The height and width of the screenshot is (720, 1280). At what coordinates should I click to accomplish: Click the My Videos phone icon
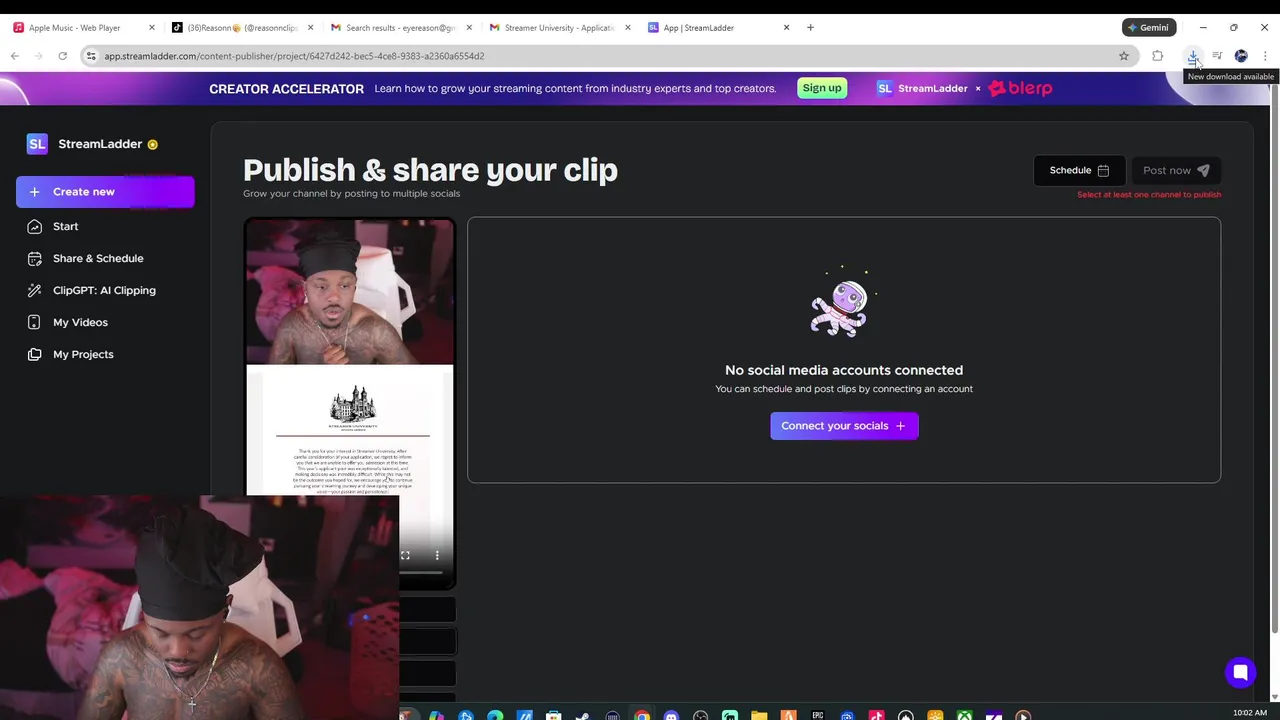(x=35, y=322)
